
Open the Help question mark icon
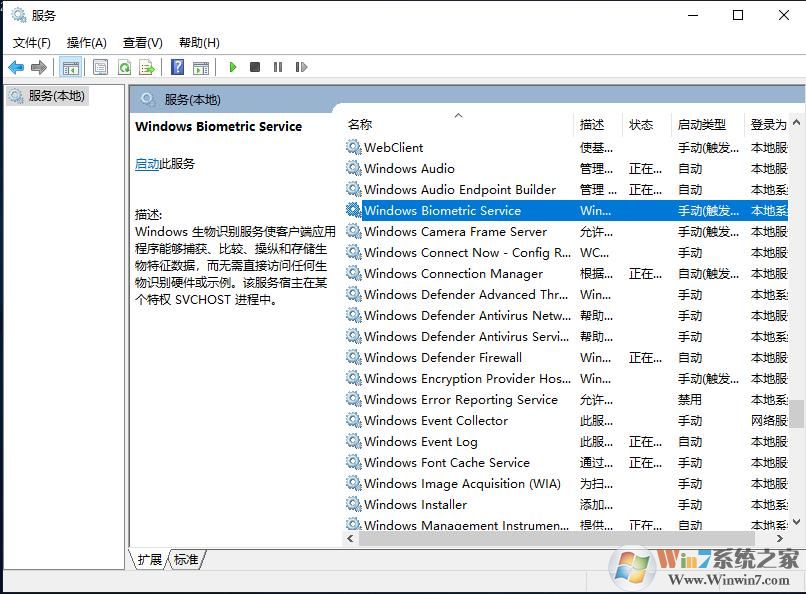point(177,67)
